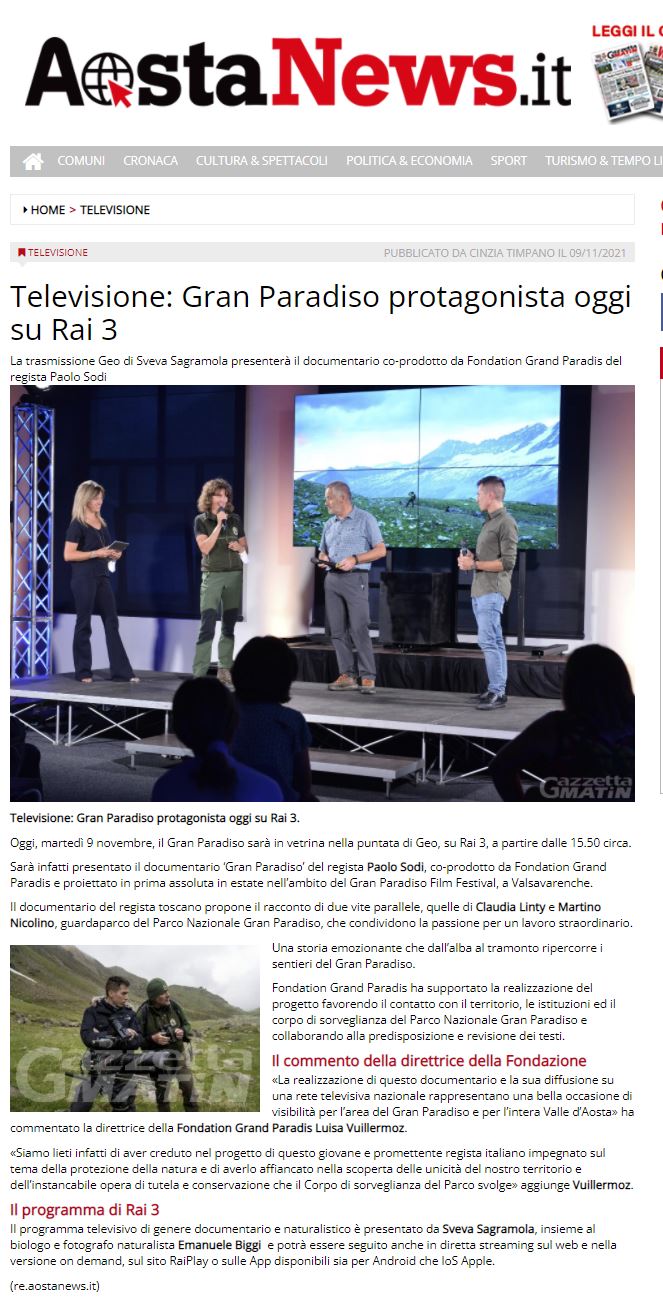
Task: Open the Televisione category tag
Action: [x=58, y=253]
